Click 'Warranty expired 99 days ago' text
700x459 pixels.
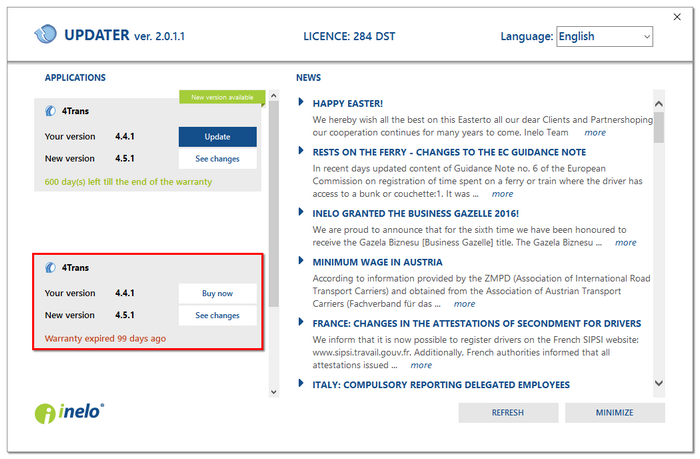105,338
